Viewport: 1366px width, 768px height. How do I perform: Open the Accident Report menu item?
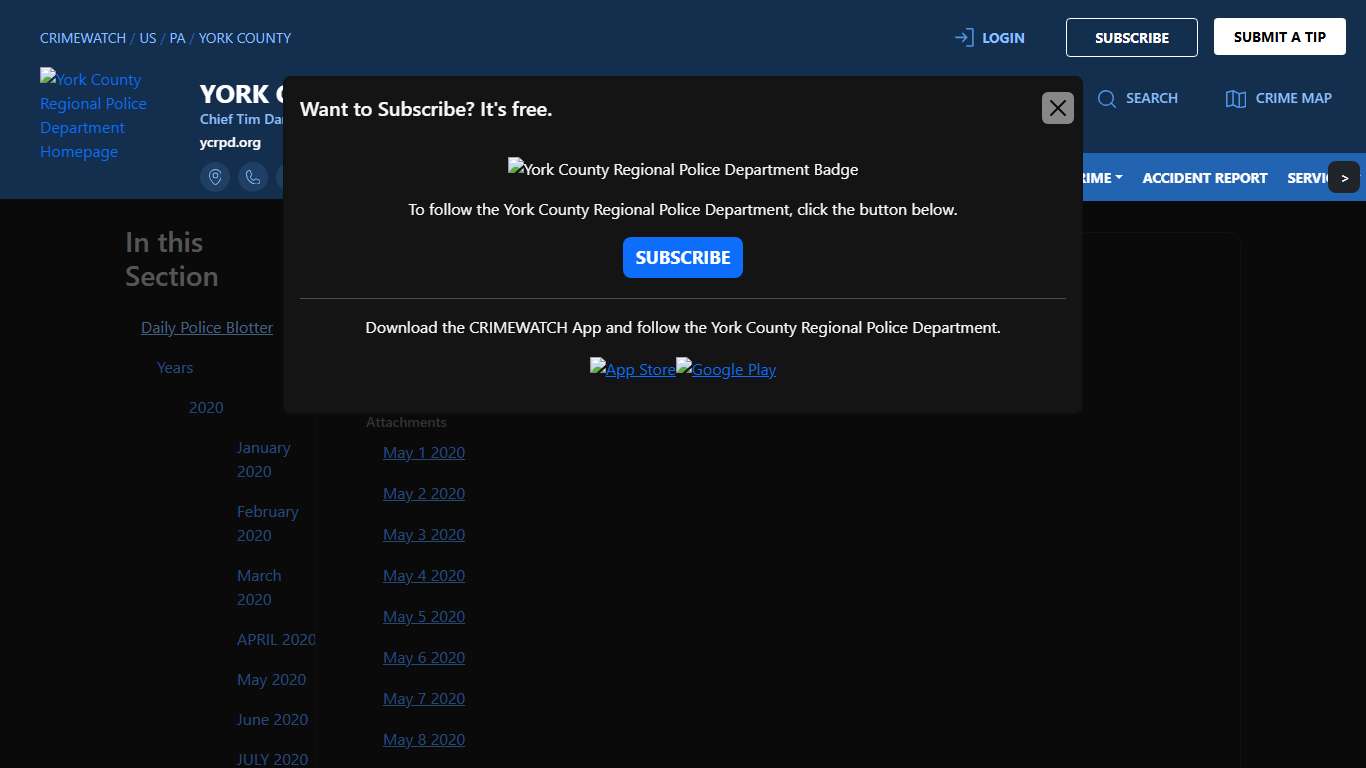[x=1204, y=178]
